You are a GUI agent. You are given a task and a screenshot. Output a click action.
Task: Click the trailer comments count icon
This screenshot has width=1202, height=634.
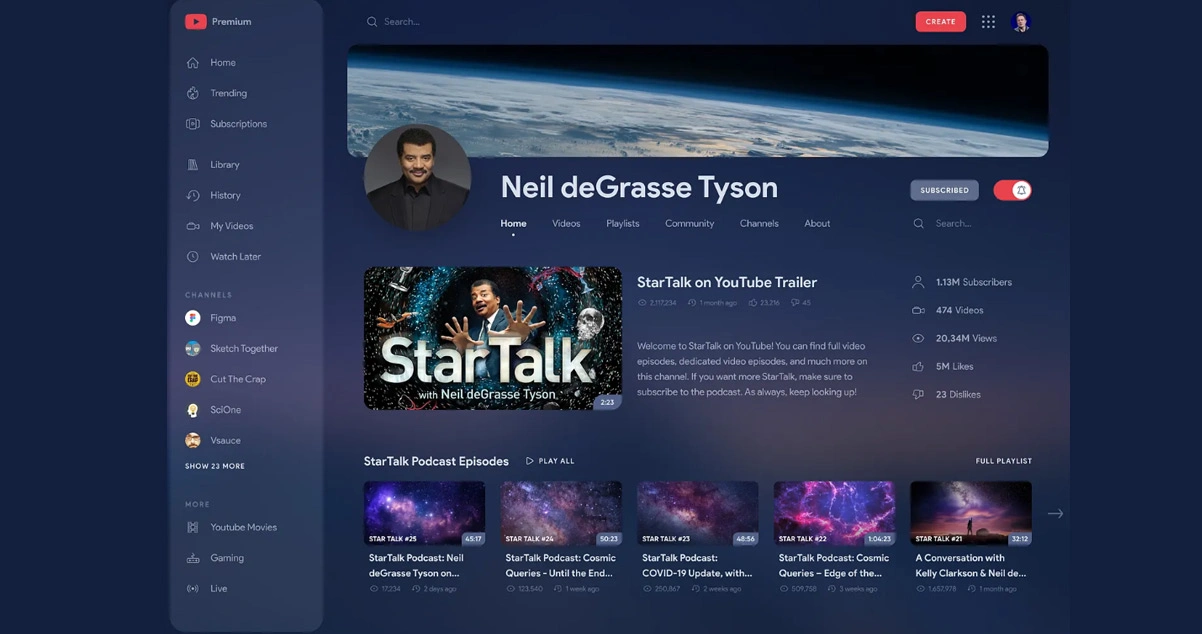[795, 303]
